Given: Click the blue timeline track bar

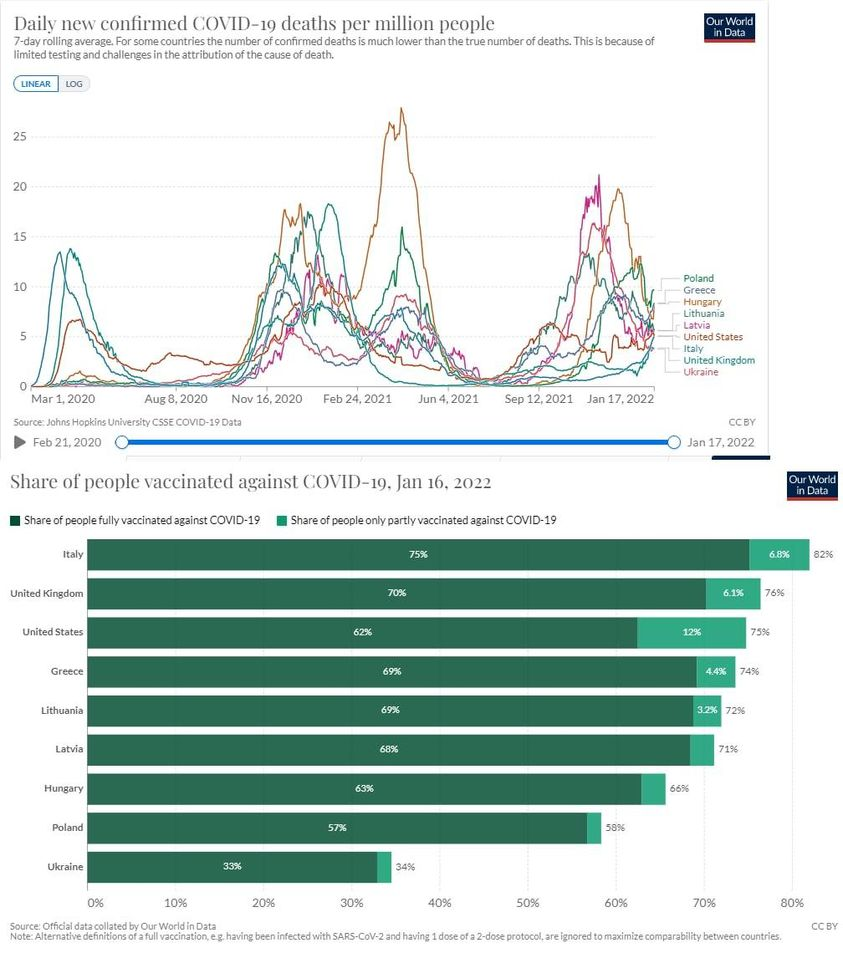Looking at the screenshot, I should click(398, 442).
